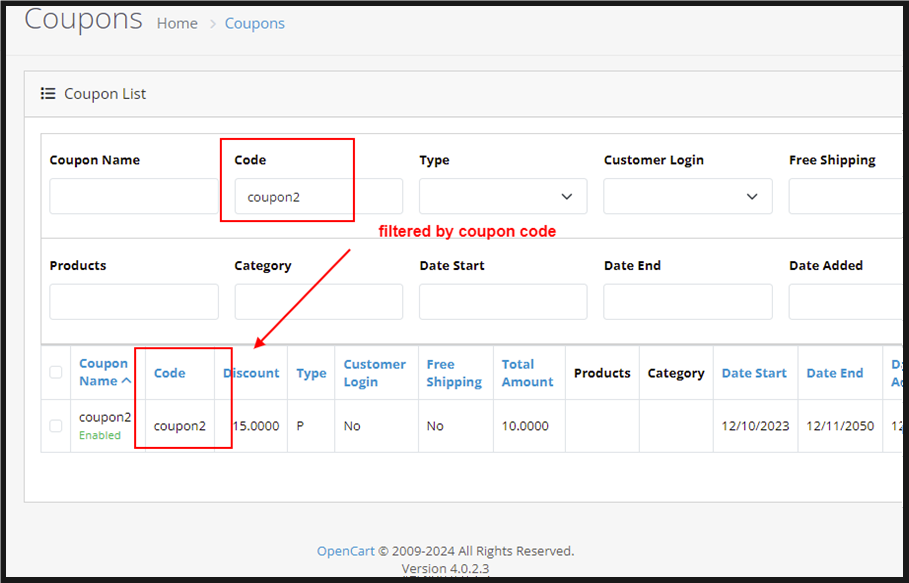
Task: Tick the select-all checkbox in table header
Action: point(56,373)
